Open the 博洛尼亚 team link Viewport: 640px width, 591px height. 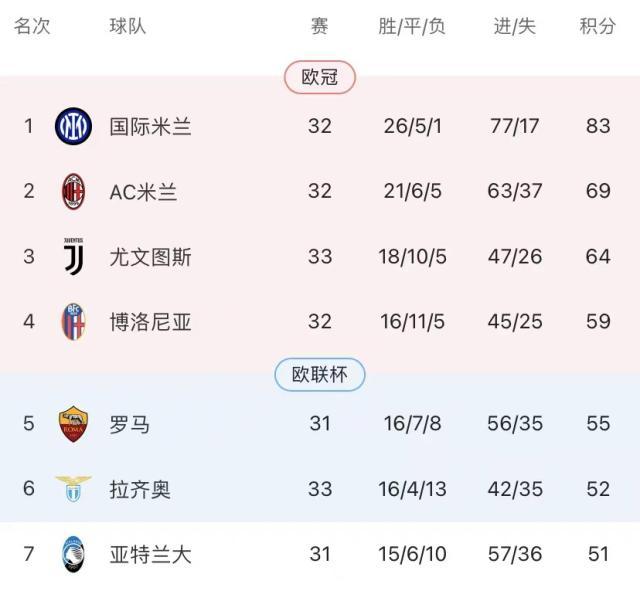(x=150, y=322)
